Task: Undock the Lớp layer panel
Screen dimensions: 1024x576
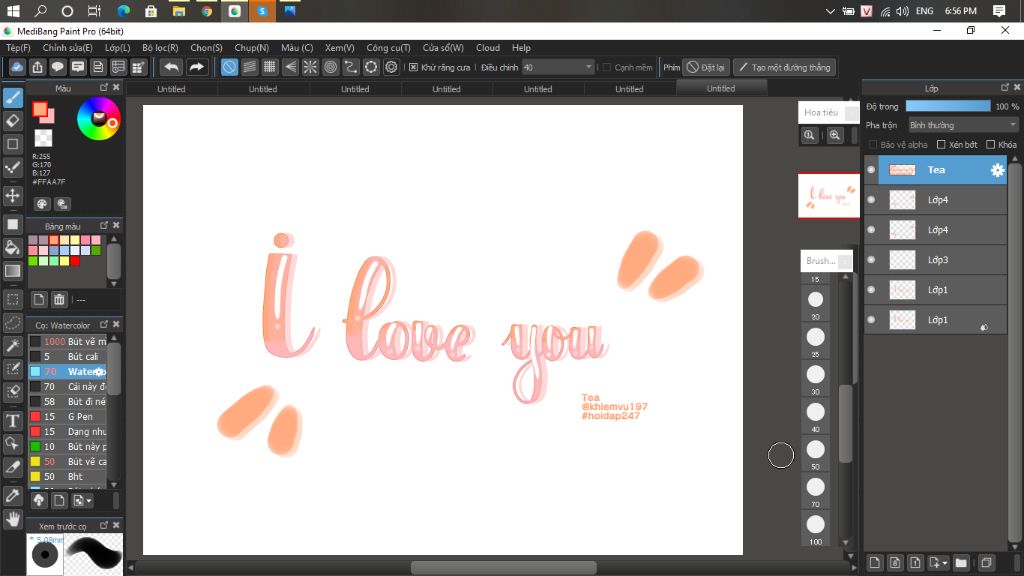Action: 1004,88
